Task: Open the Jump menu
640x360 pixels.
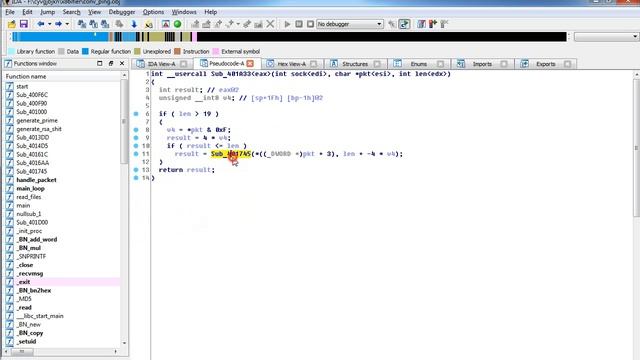Action: click(x=47, y=12)
